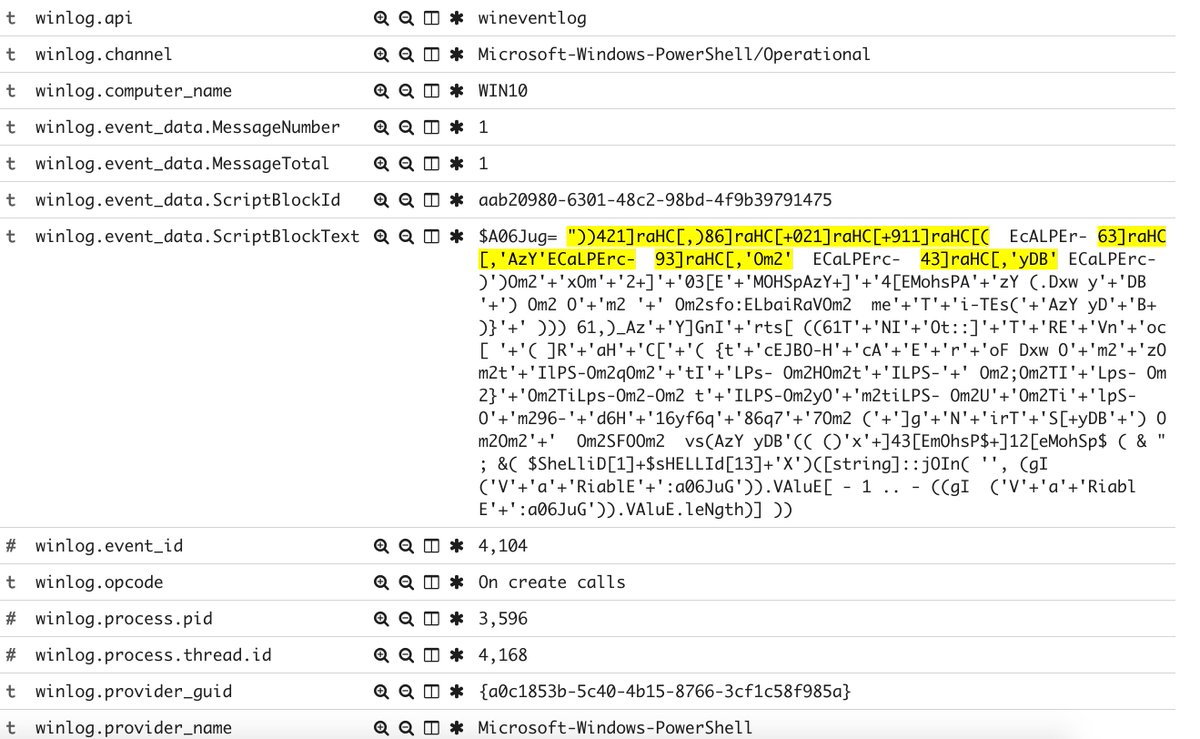The height and width of the screenshot is (739, 1200).
Task: Toggle ScriptBlockId column in table
Action: pos(432,200)
